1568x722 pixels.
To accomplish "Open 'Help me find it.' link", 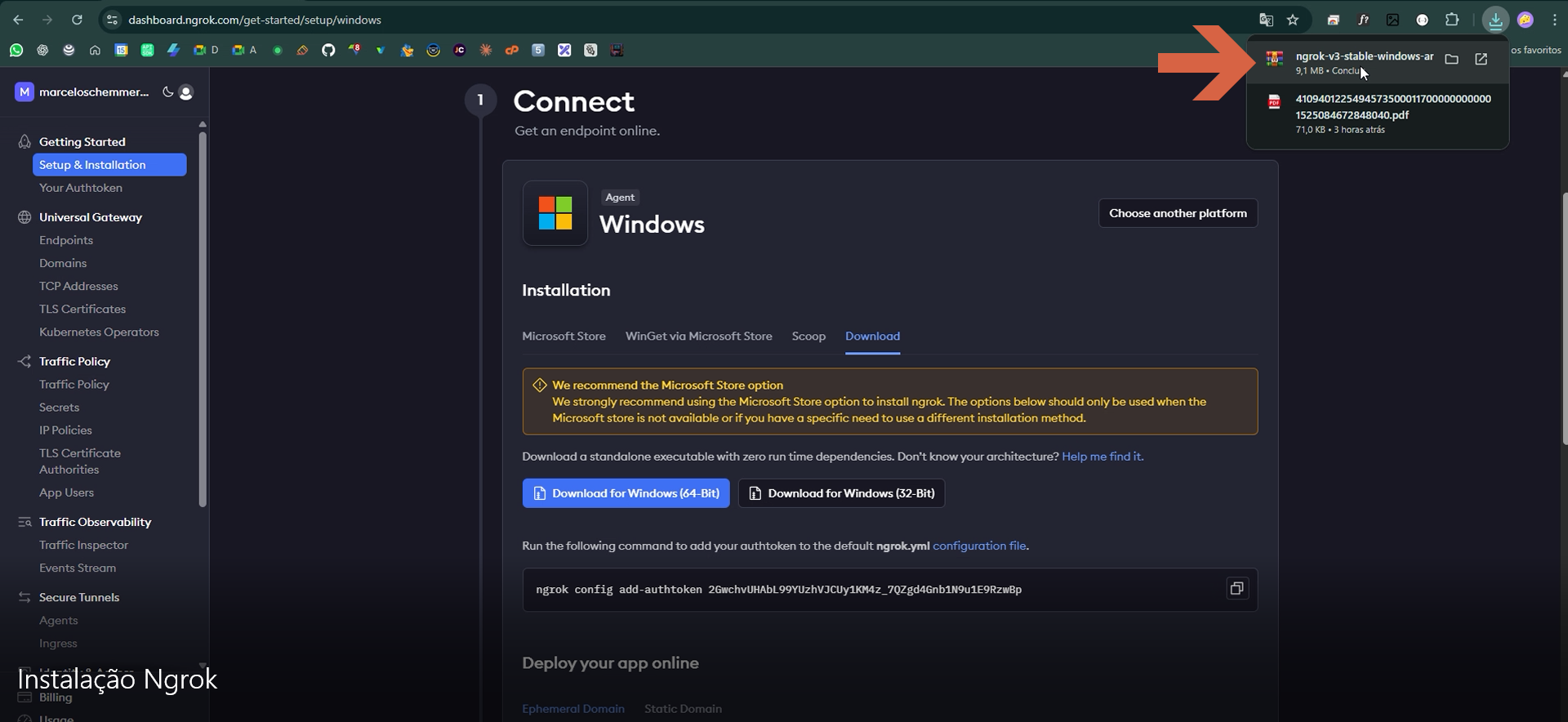I will click(x=1102, y=457).
